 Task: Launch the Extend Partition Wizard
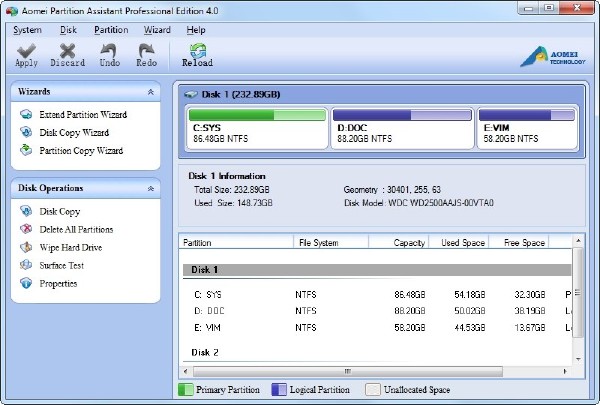(x=82, y=113)
